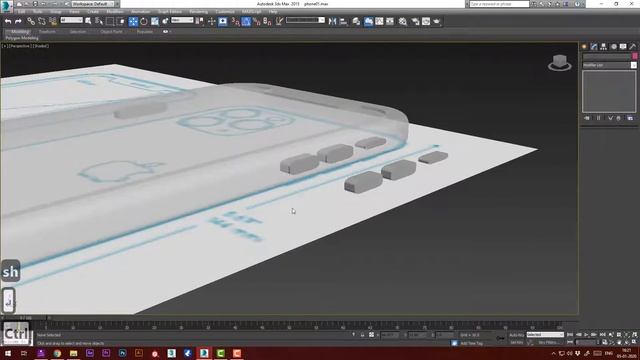Open the Selection Filter dropdown
The width and height of the screenshot is (640, 360).
tap(71, 20)
